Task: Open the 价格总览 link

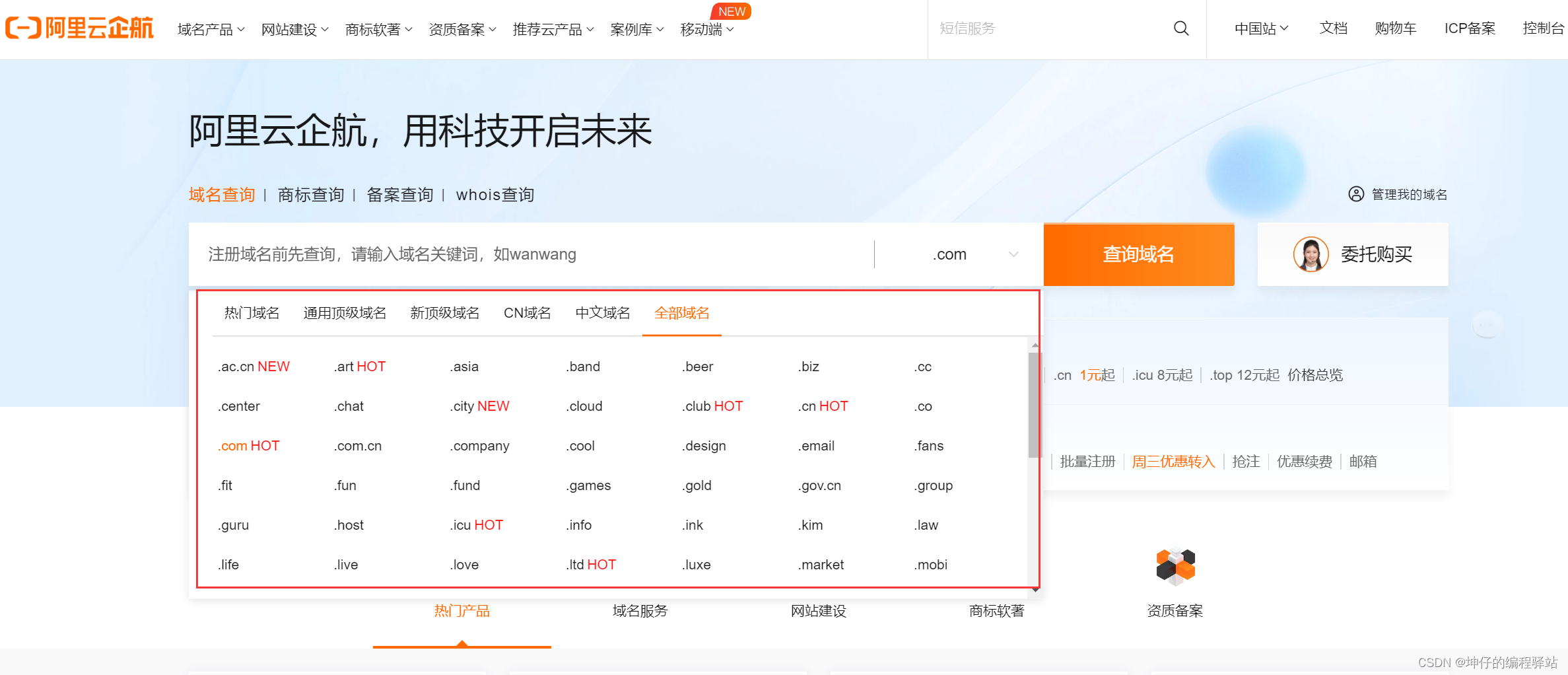Action: pyautogui.click(x=1315, y=375)
